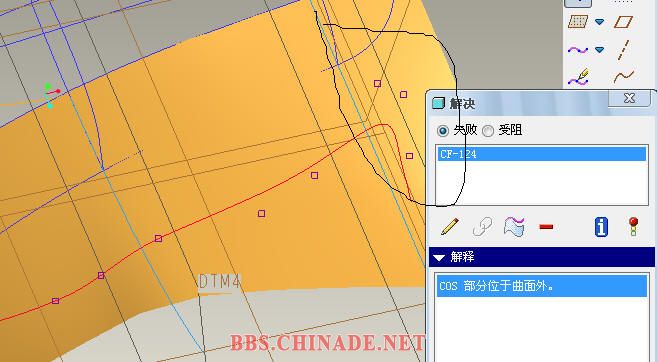The width and height of the screenshot is (657, 362).
Task: Click the red minus delete icon
Action: click(546, 227)
